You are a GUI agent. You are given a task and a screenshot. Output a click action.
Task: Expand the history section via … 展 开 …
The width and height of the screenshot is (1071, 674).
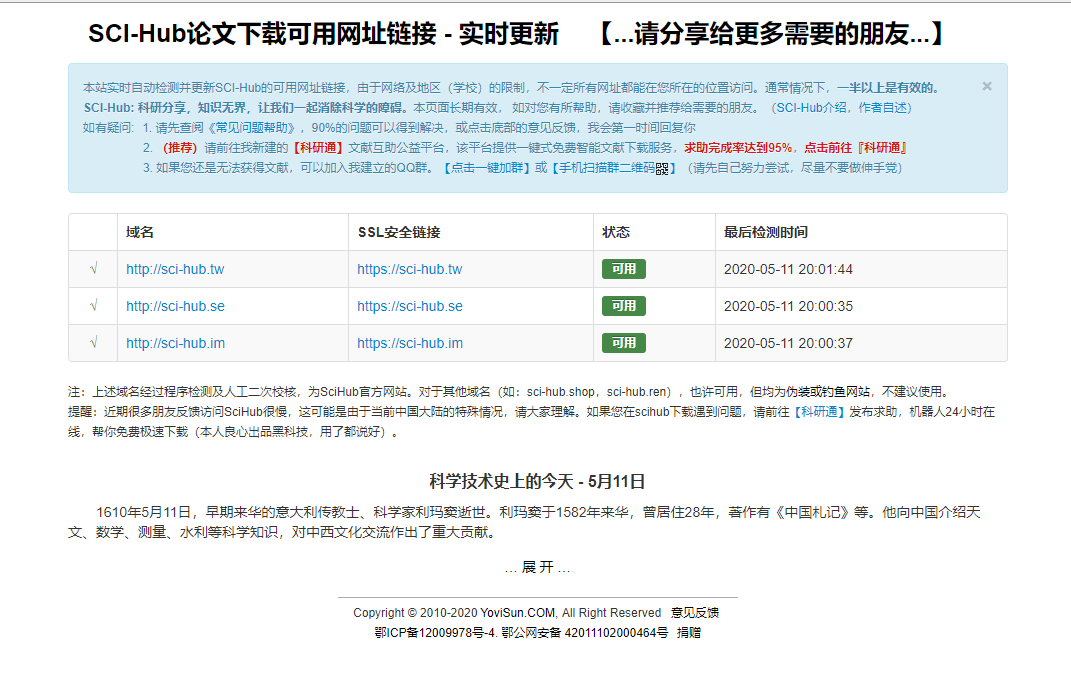click(x=537, y=567)
